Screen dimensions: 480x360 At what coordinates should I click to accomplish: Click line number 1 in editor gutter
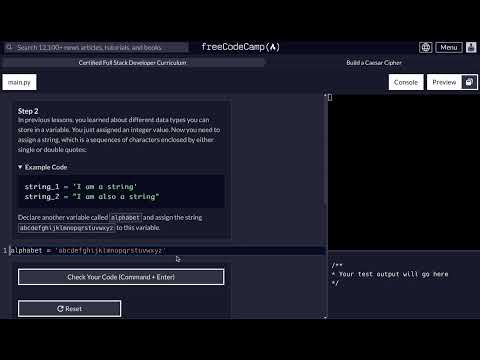[x=5, y=251]
